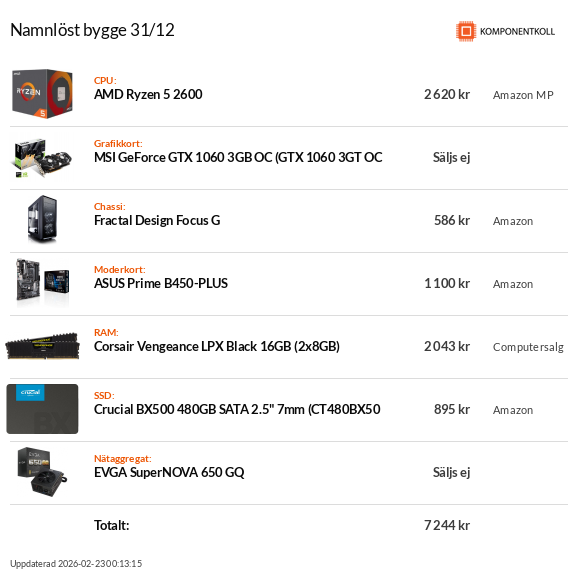
Task: Click the Komponentkoll chip logo icon
Action: (x=466, y=31)
